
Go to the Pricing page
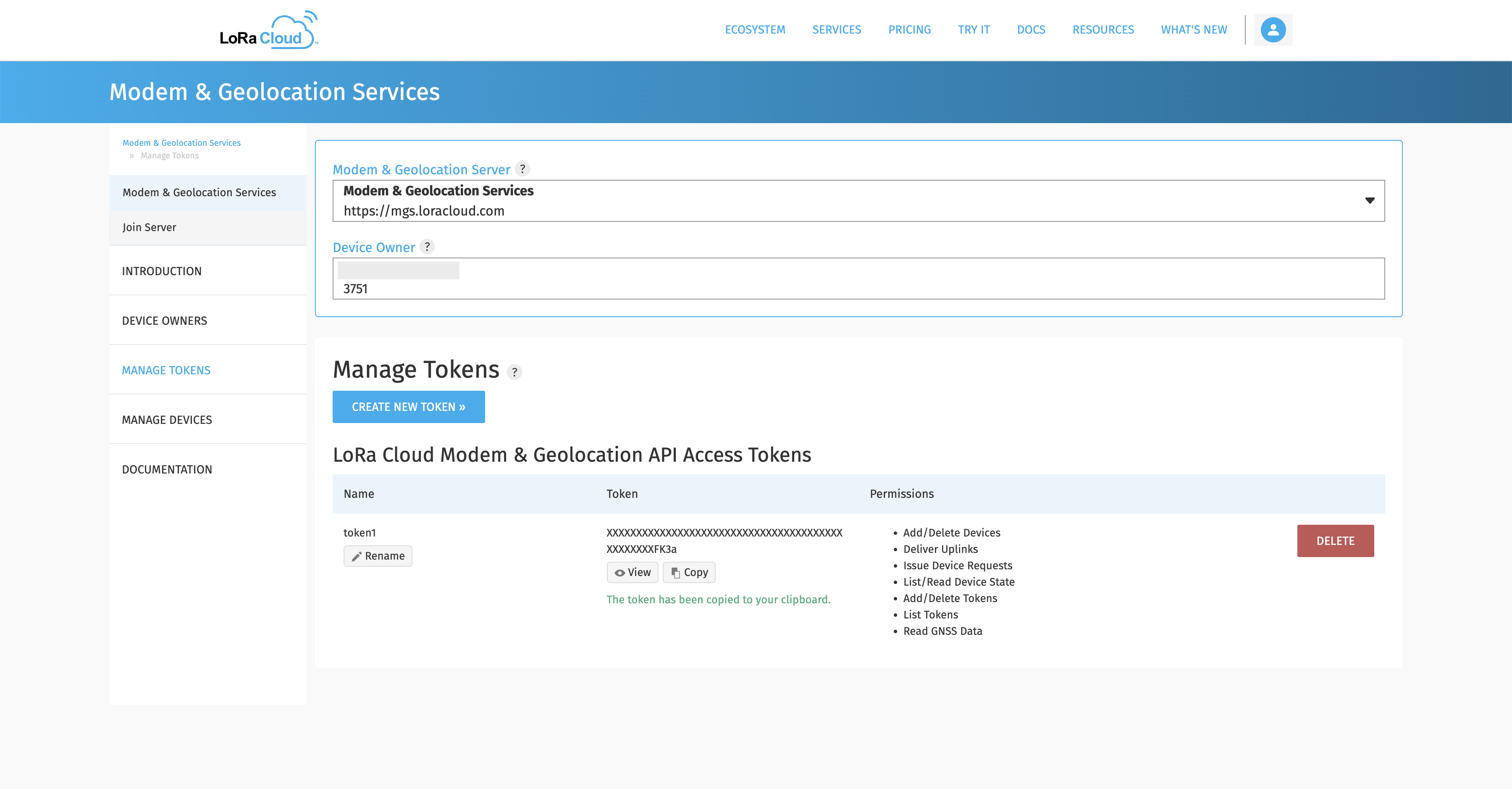point(909,30)
